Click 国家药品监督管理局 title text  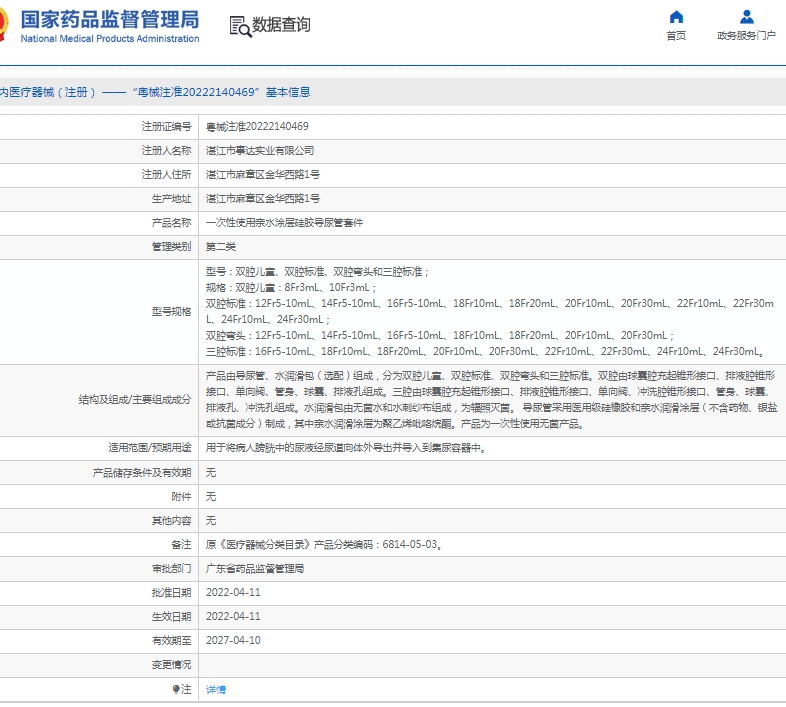click(x=110, y=20)
